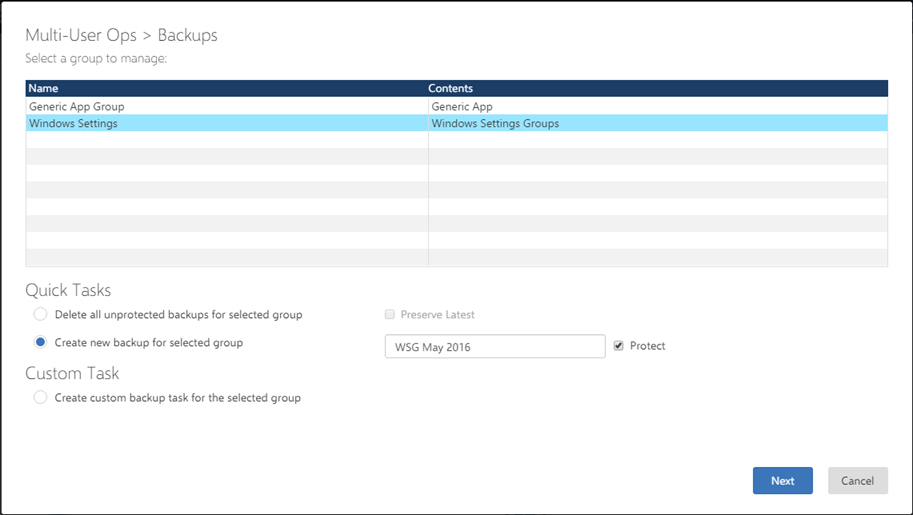Click the Preserve Latest label text

click(437, 314)
